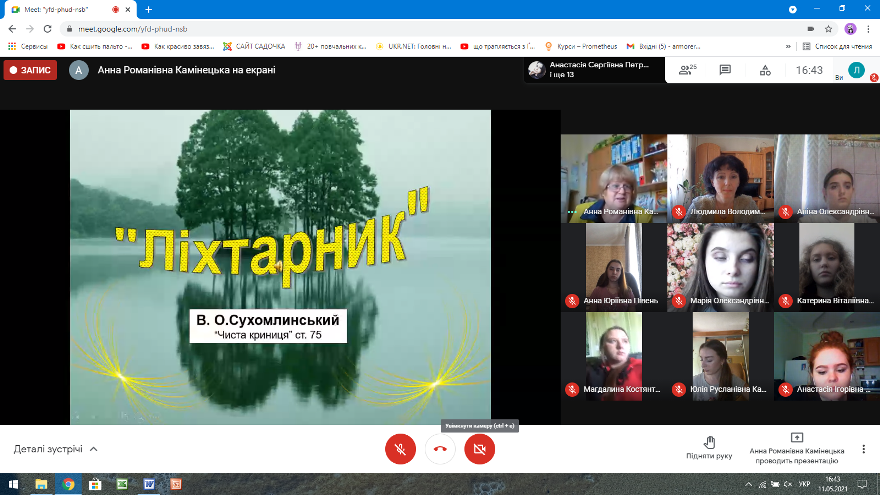The image size is (880, 495).
Task: Switch the 'УКР' keyboard language
Action: 804,484
